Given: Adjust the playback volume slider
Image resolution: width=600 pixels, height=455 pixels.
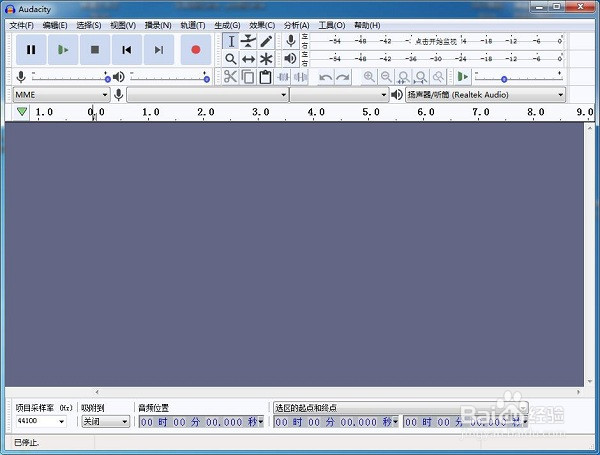Looking at the screenshot, I should tap(170, 78).
